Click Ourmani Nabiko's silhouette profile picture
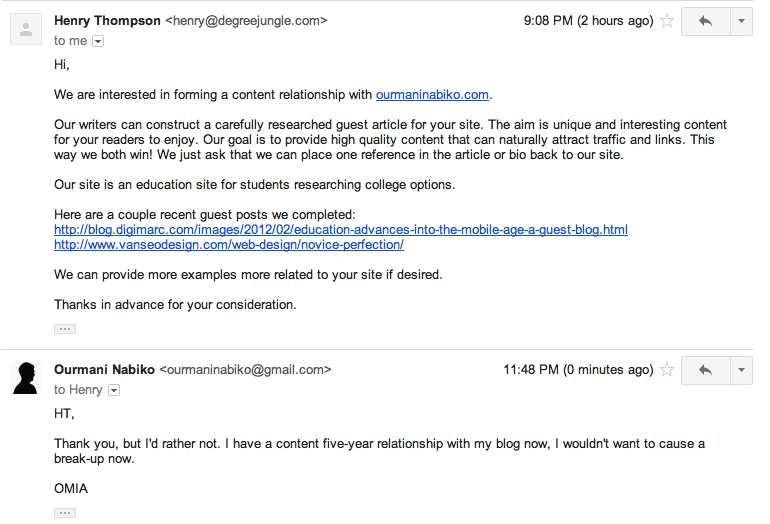Viewport: 770px width, 524px height. pyautogui.click(x=25, y=378)
